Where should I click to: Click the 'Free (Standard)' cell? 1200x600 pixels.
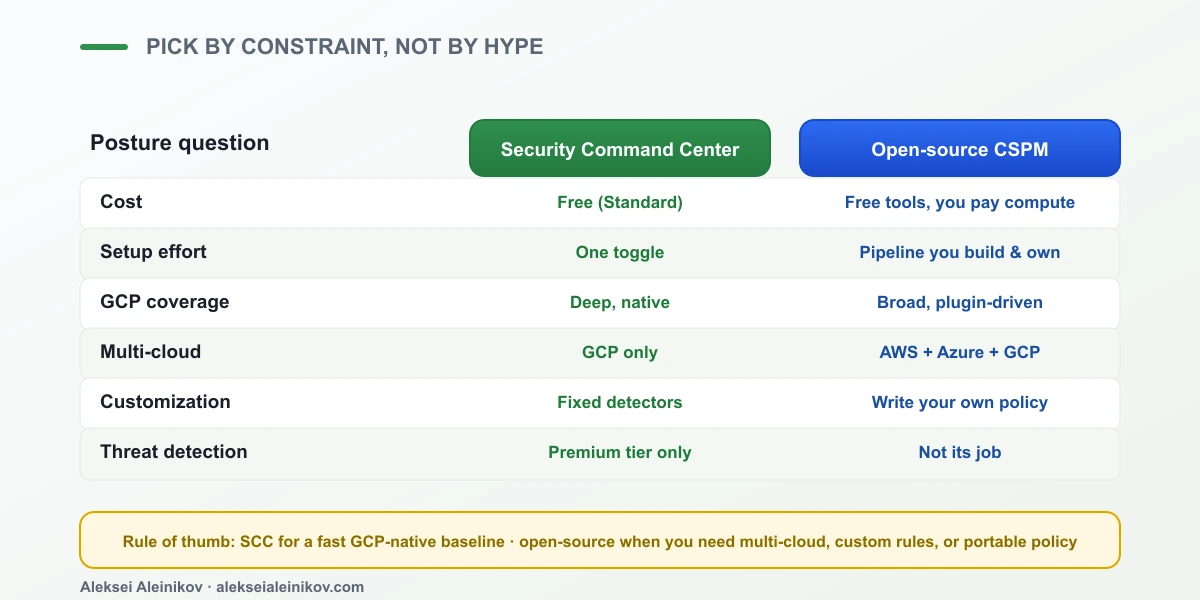[x=620, y=202]
